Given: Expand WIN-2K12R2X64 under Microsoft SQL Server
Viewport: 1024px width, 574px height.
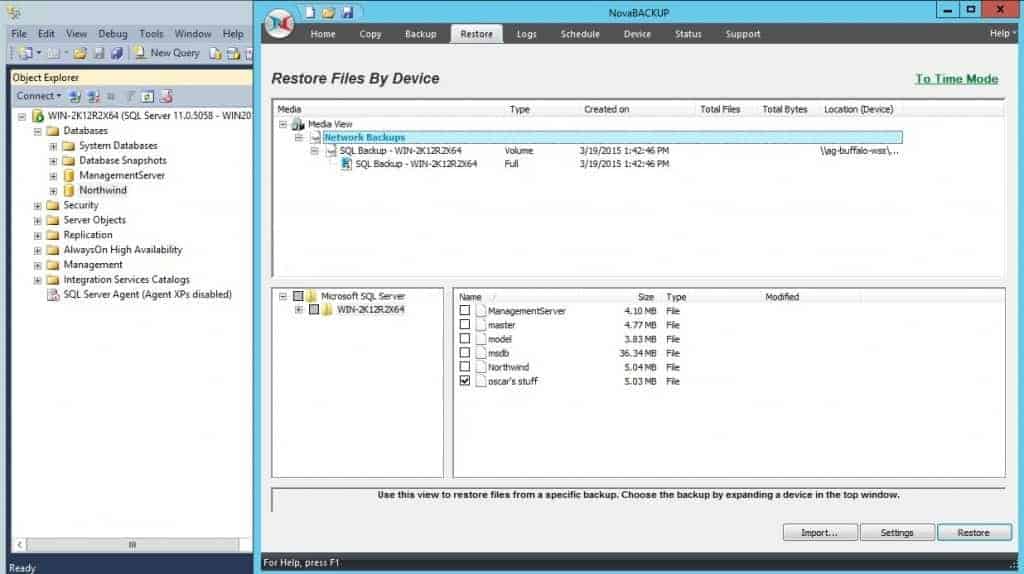Looking at the screenshot, I should [x=298, y=310].
